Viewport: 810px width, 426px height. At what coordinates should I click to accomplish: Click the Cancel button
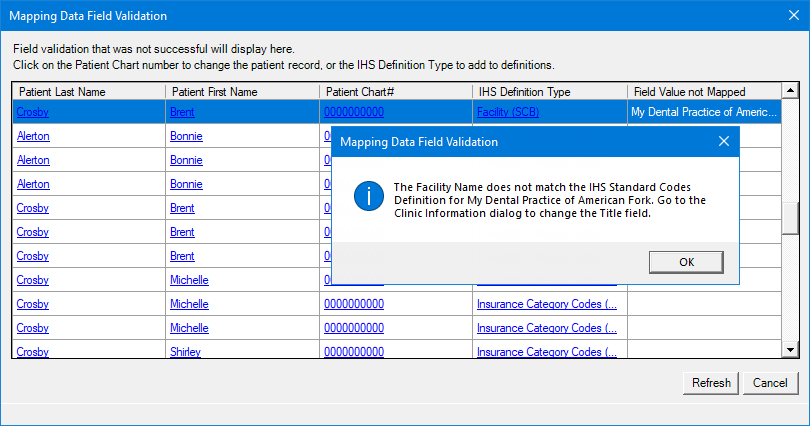pyautogui.click(x=770, y=383)
